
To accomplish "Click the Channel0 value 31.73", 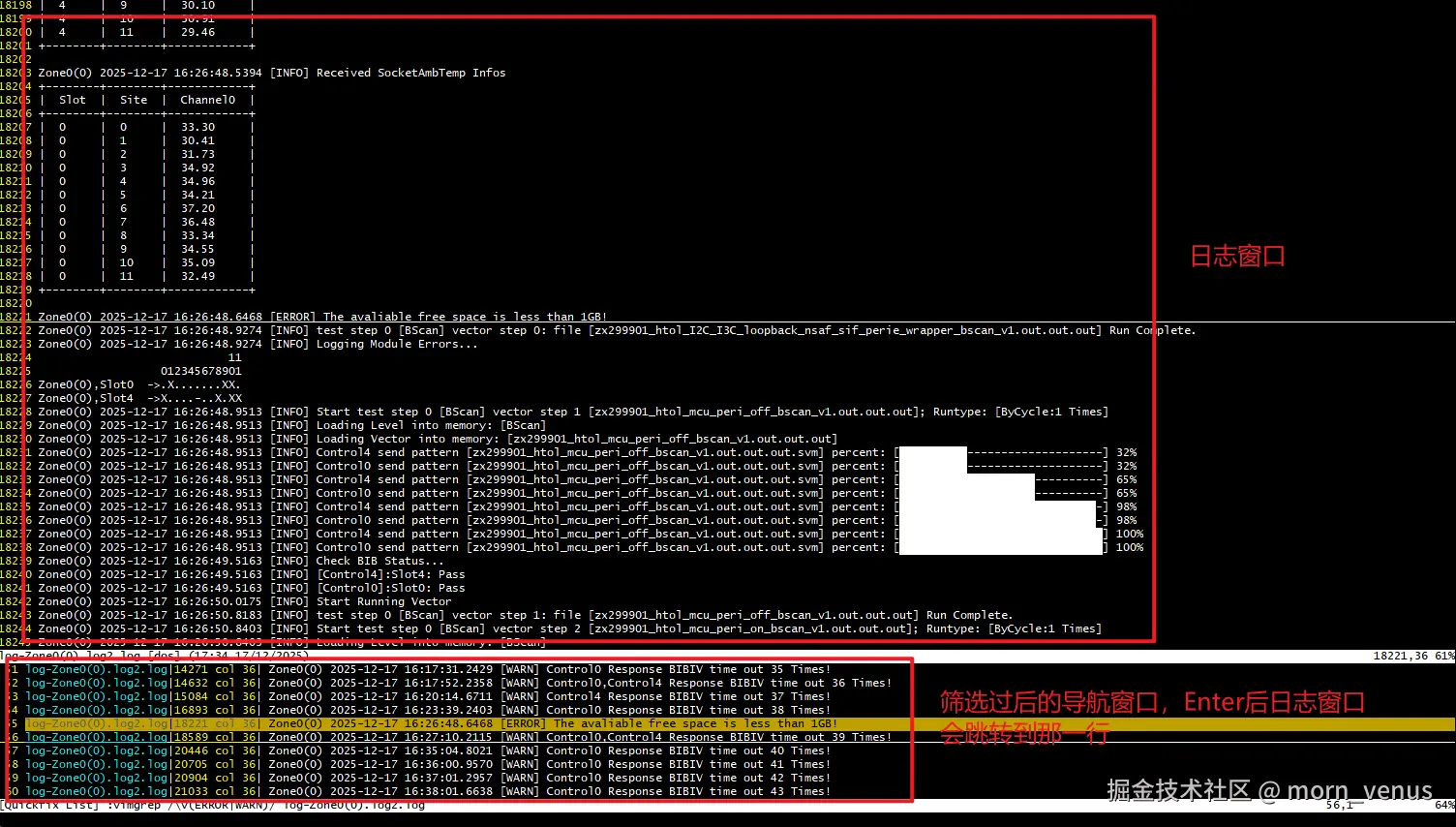I will click(x=197, y=154).
